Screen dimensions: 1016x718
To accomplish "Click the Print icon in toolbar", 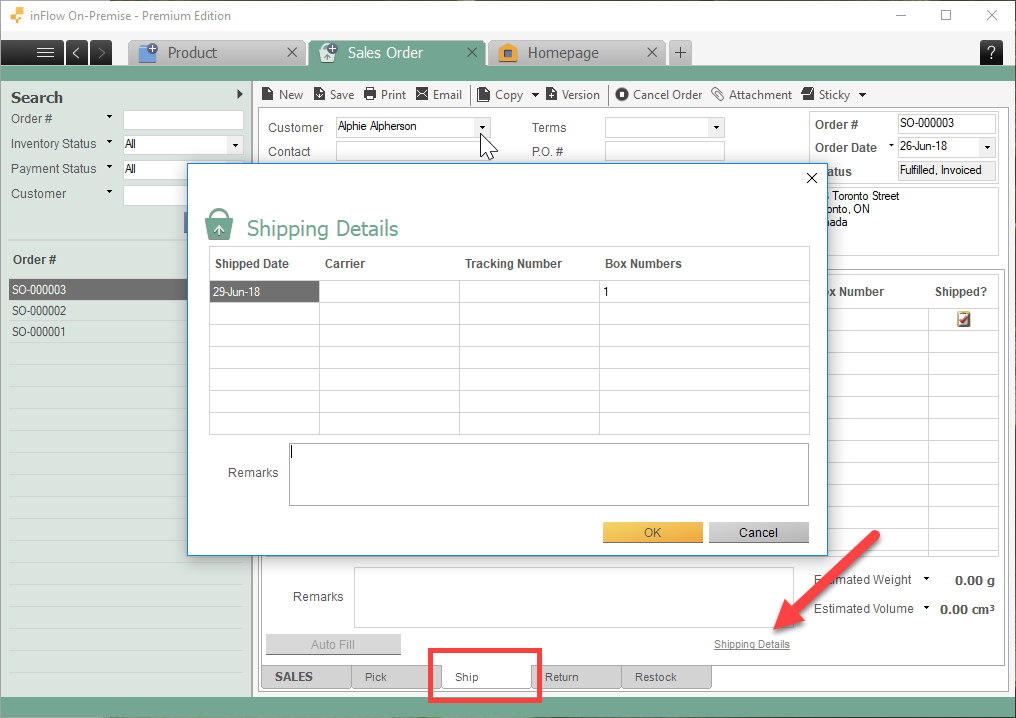I will 370,94.
